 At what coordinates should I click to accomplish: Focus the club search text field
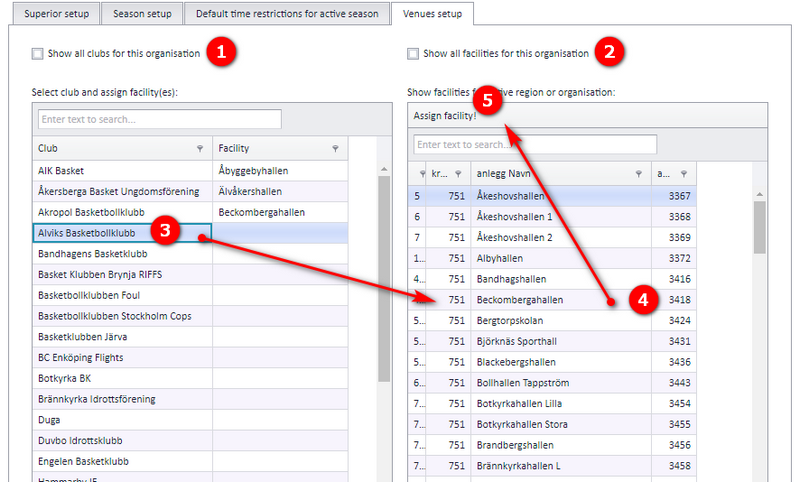pyautogui.click(x=160, y=119)
